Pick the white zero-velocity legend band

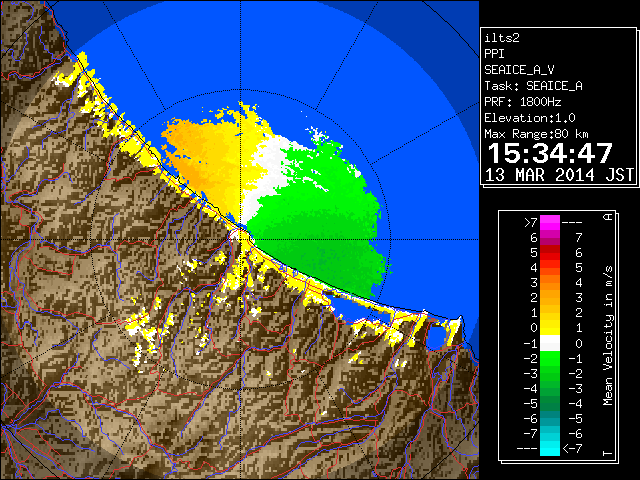(x=550, y=343)
